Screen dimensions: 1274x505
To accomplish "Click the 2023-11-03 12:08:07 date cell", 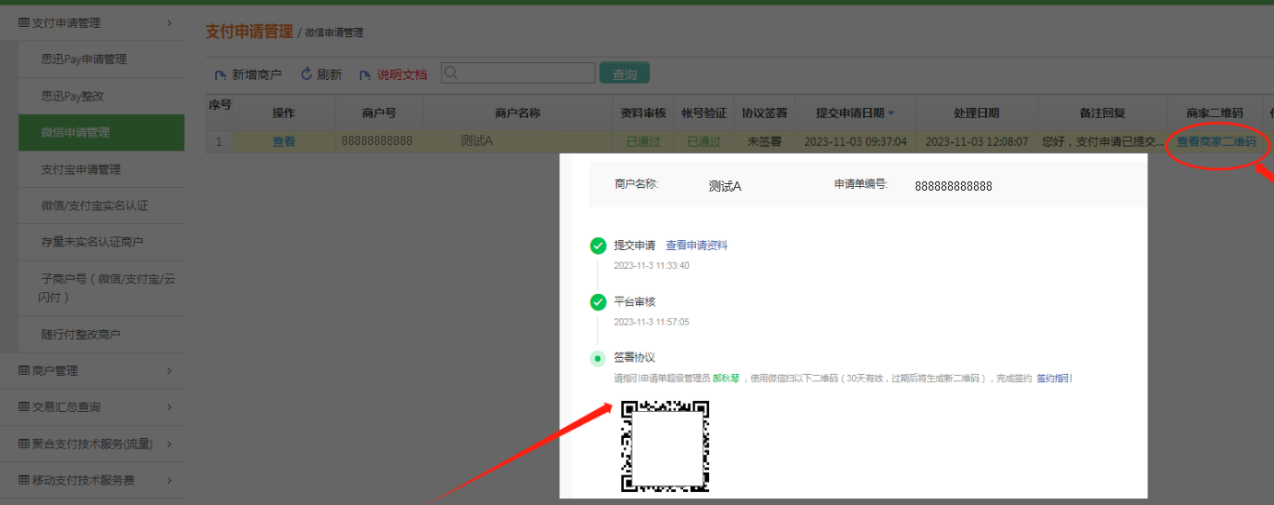I will (976, 142).
